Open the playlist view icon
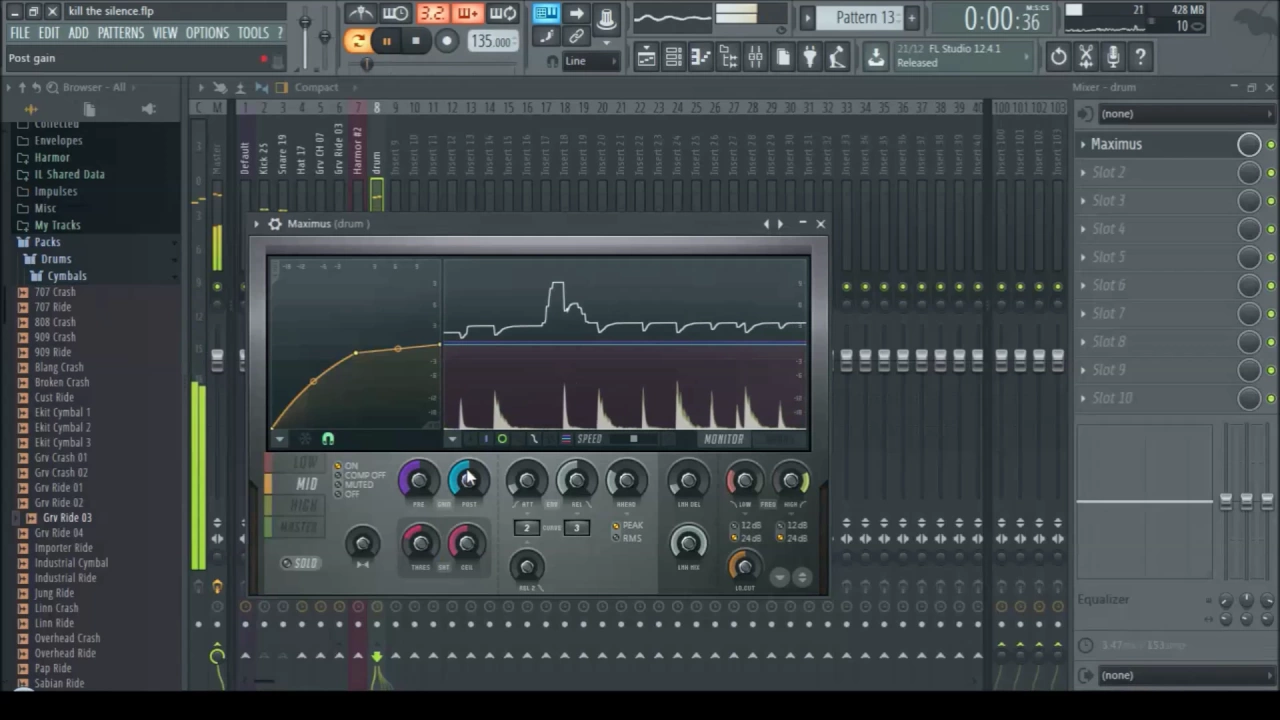 pyautogui.click(x=646, y=58)
